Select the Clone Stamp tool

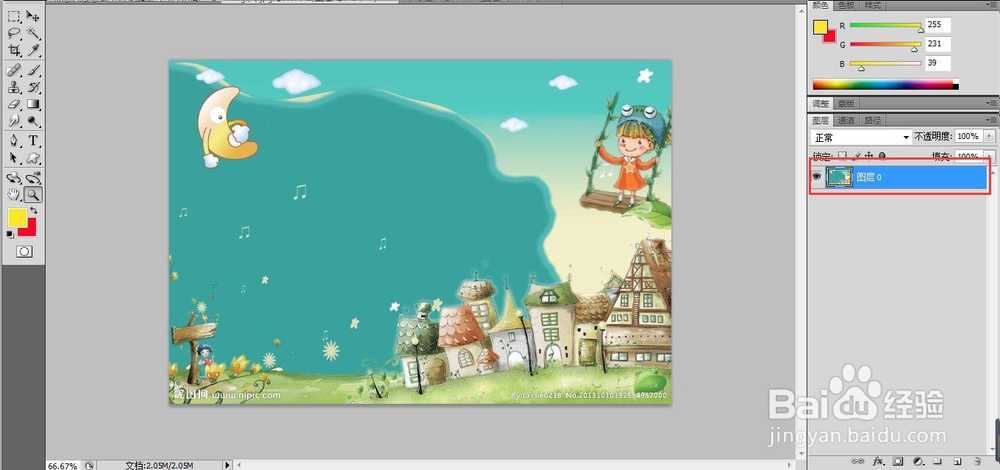click(x=13, y=87)
